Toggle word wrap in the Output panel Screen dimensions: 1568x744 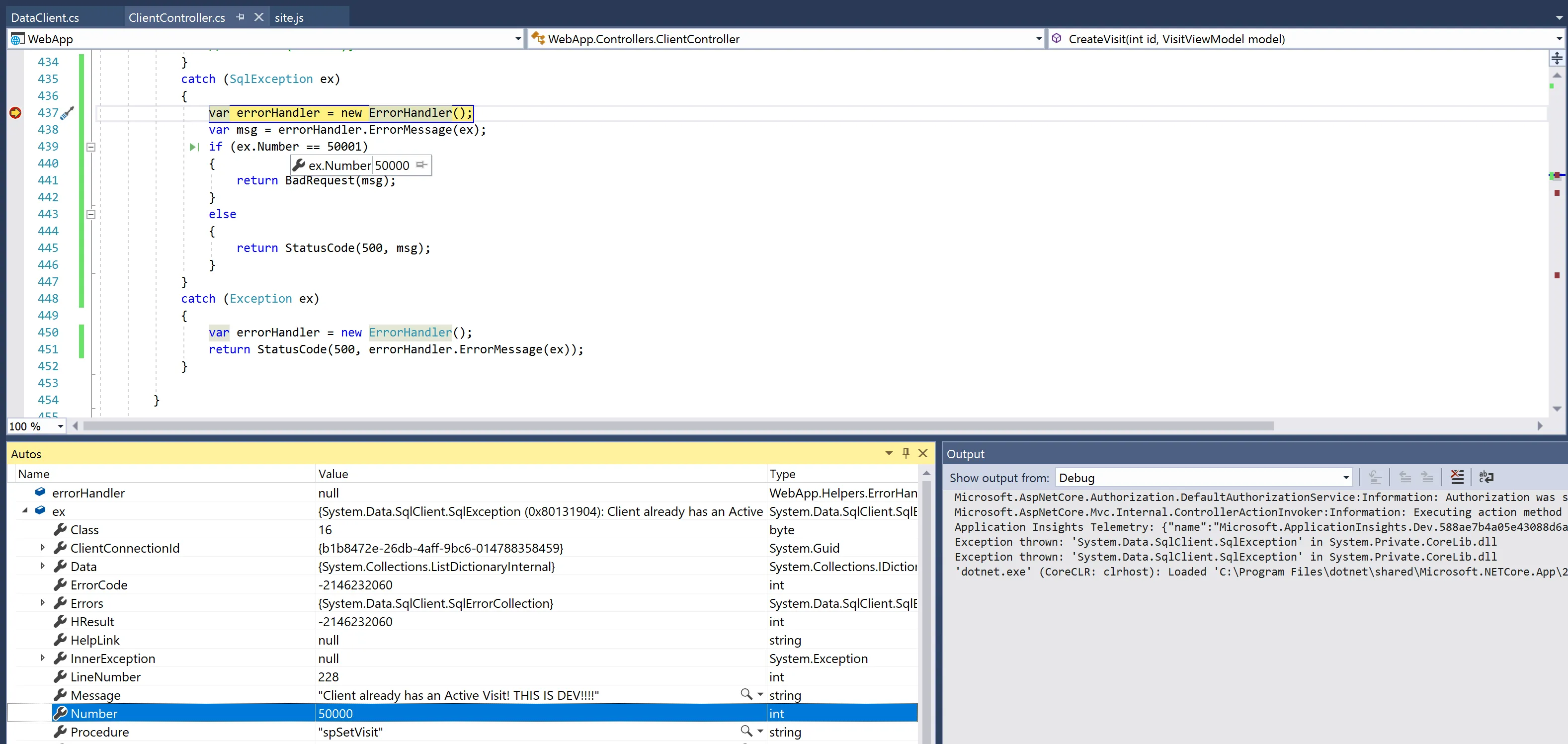pos(1486,477)
